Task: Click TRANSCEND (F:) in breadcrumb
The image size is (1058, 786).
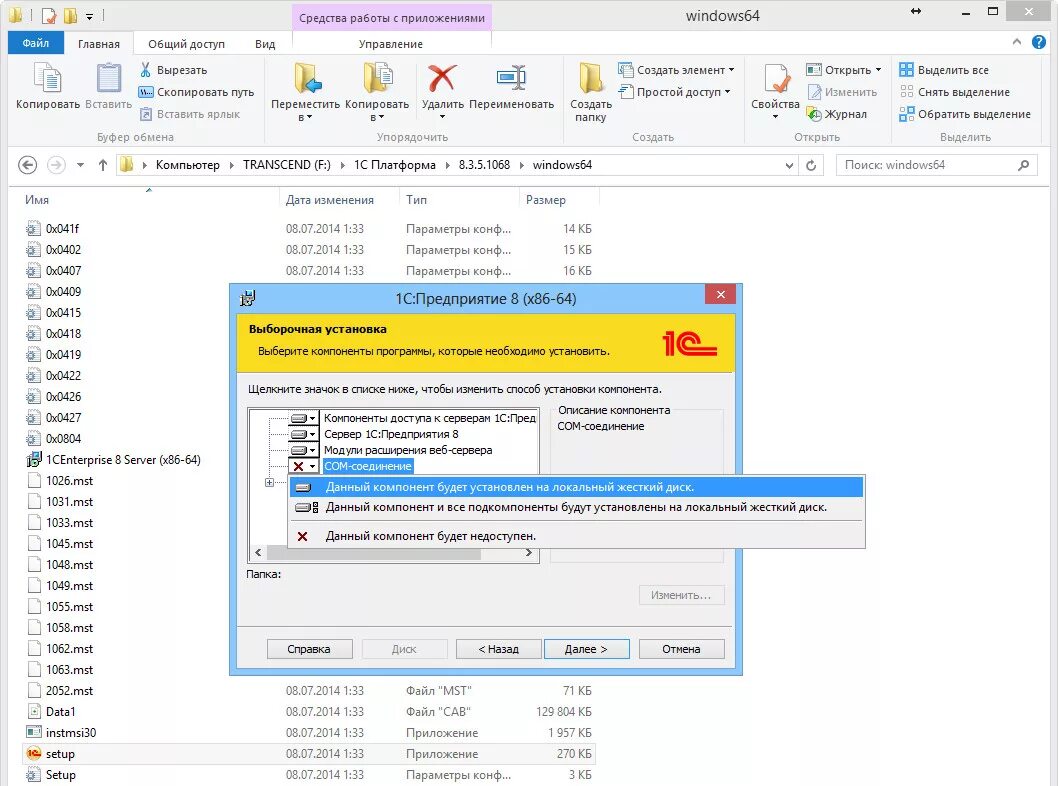Action: click(287, 165)
